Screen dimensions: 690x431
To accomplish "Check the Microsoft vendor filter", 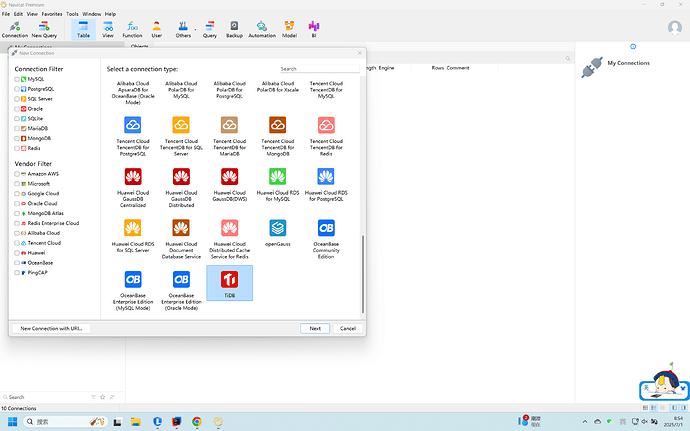I will [17, 184].
